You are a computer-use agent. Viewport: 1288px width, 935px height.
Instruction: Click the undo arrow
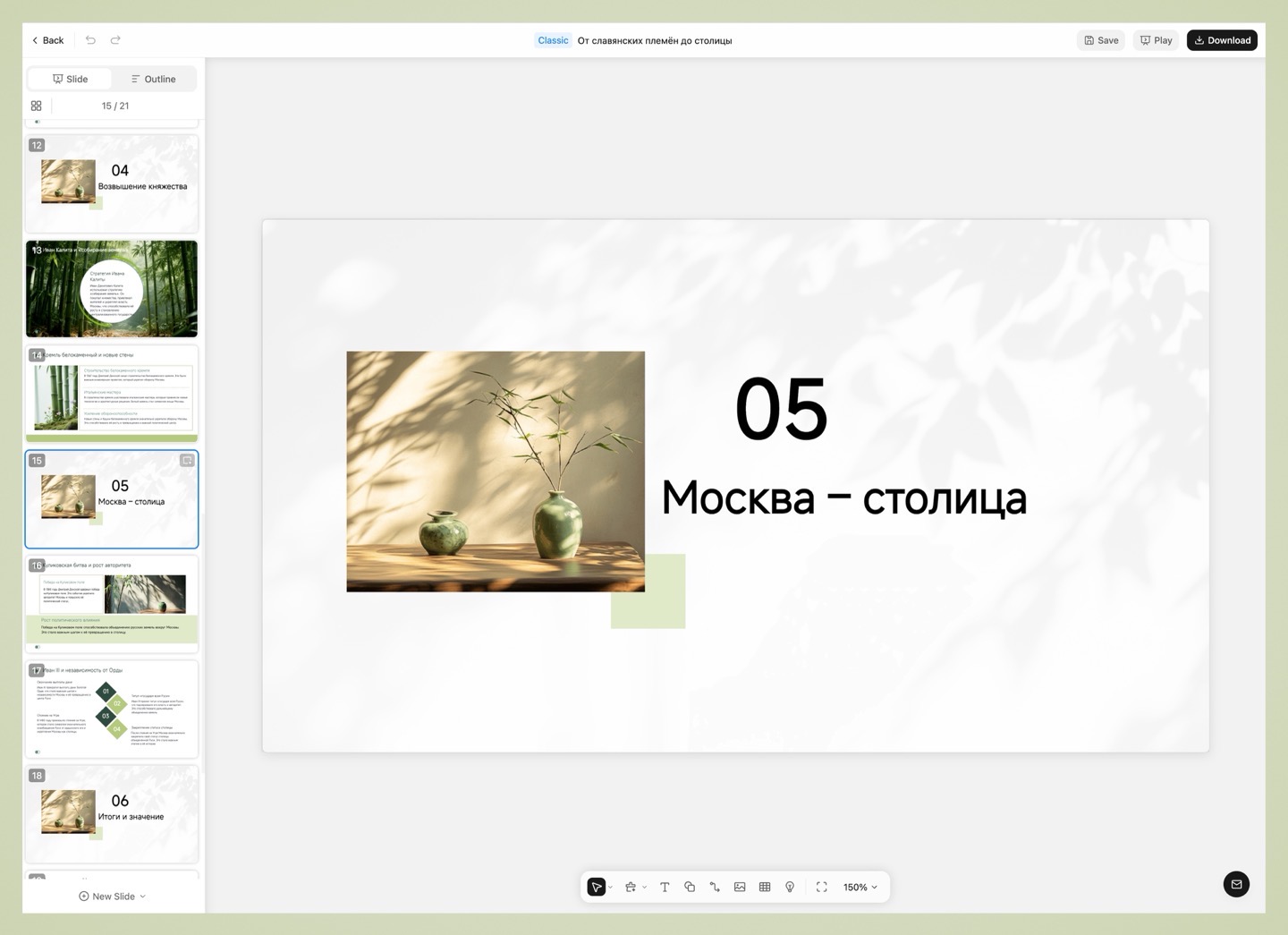90,40
